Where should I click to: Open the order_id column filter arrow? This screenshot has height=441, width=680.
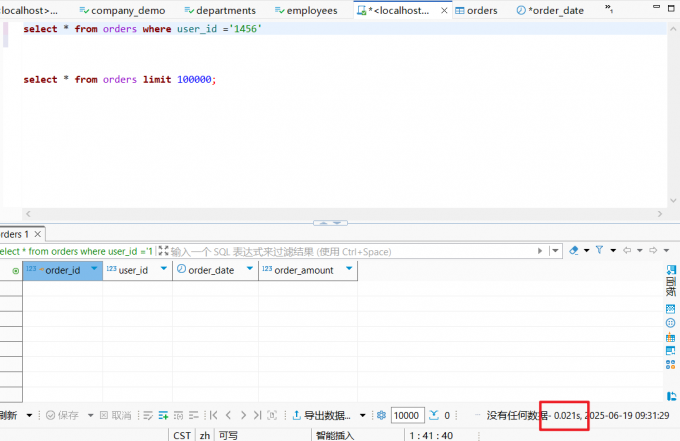pyautogui.click(x=94, y=269)
